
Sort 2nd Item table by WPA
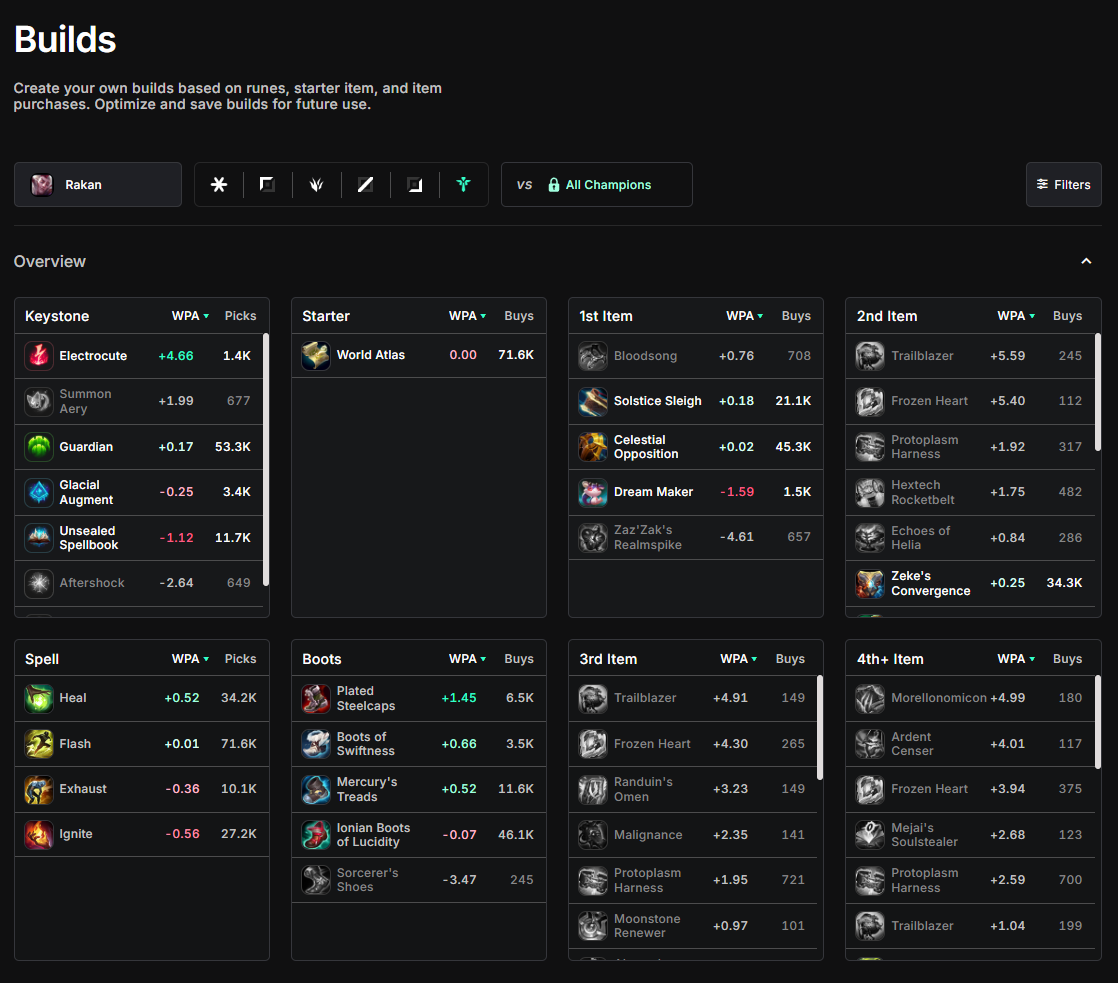click(x=1015, y=316)
